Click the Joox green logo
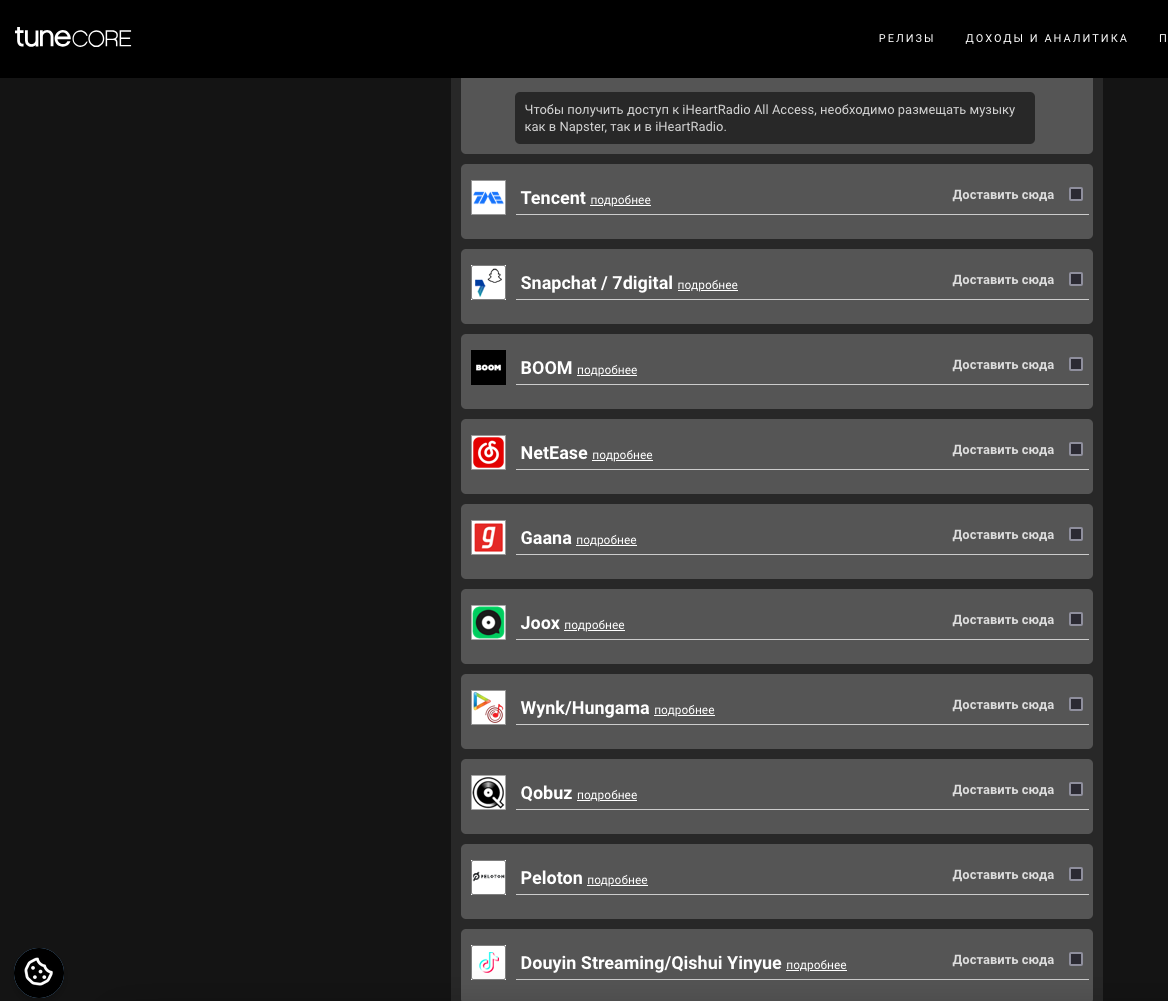The image size is (1168, 1001). tap(489, 622)
